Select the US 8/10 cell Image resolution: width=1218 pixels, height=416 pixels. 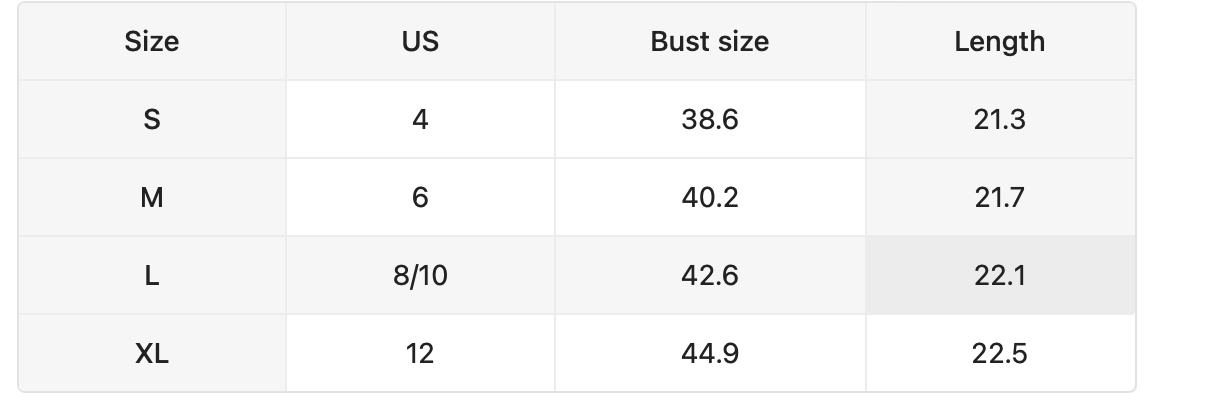click(420, 276)
